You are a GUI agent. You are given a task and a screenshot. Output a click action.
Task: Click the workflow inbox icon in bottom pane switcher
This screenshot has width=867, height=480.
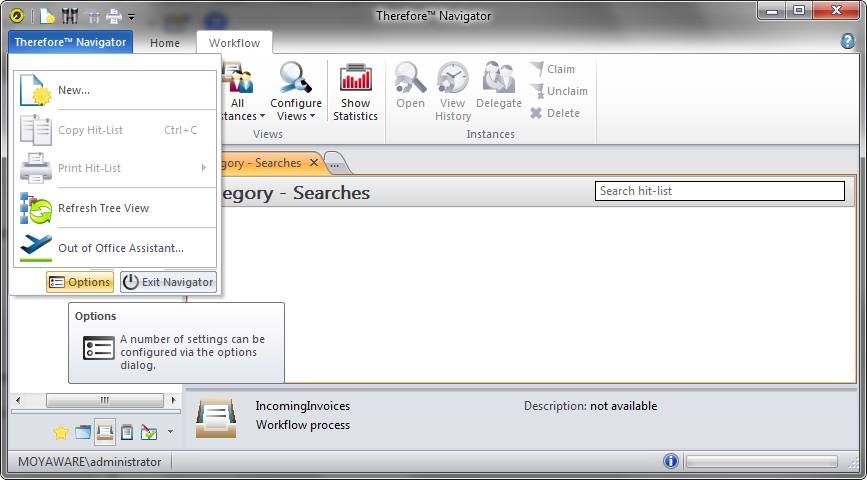pos(104,432)
